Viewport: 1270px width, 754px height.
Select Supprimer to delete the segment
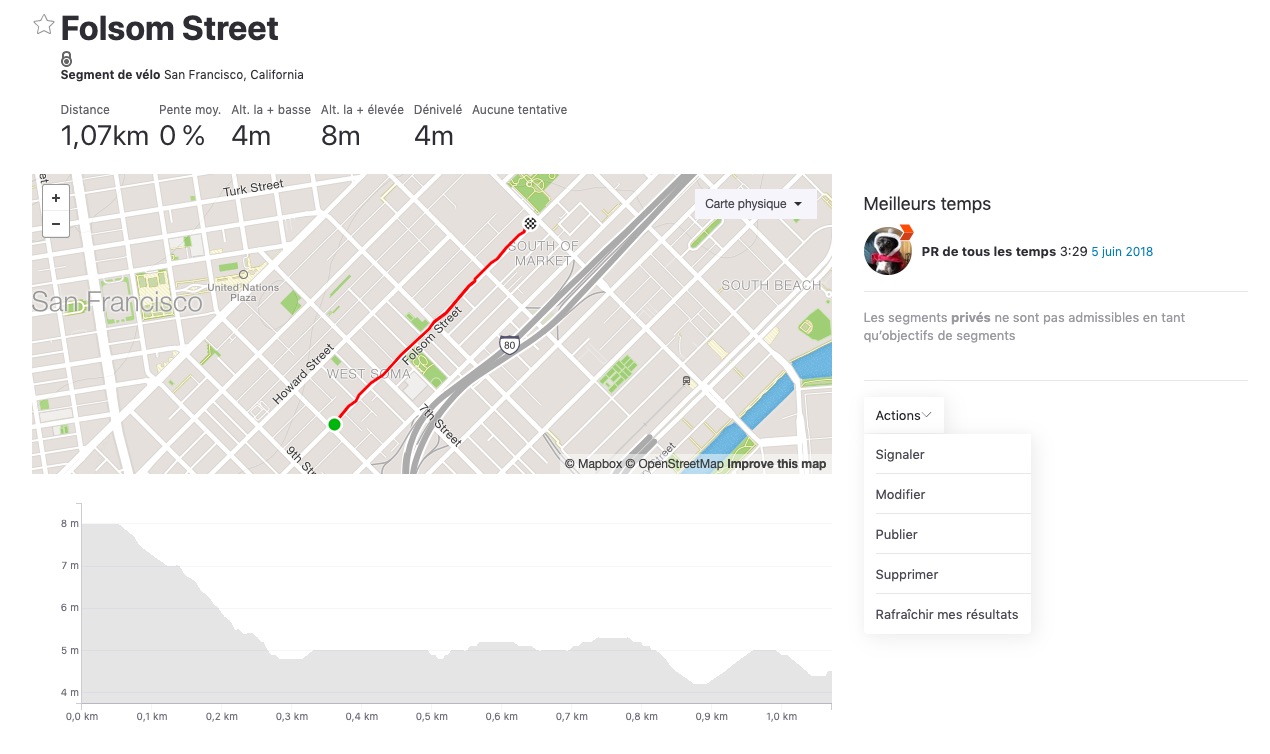[x=906, y=574]
